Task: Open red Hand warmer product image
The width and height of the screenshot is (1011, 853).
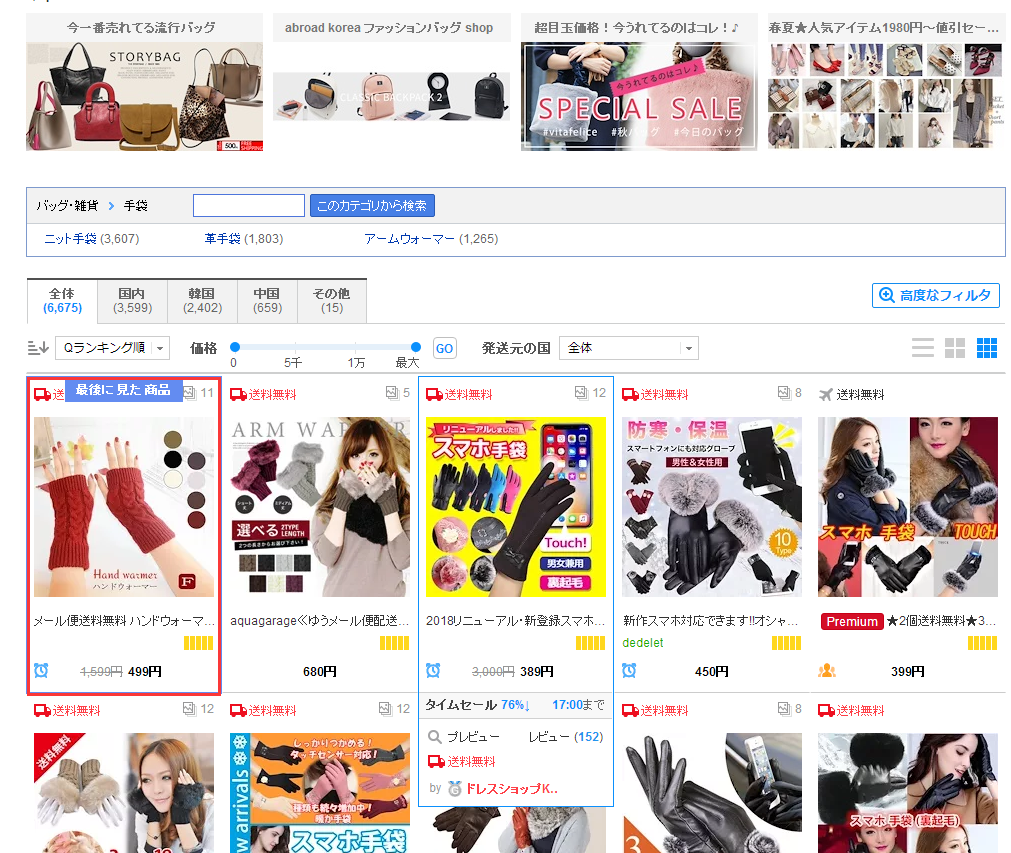Action: coord(124,507)
